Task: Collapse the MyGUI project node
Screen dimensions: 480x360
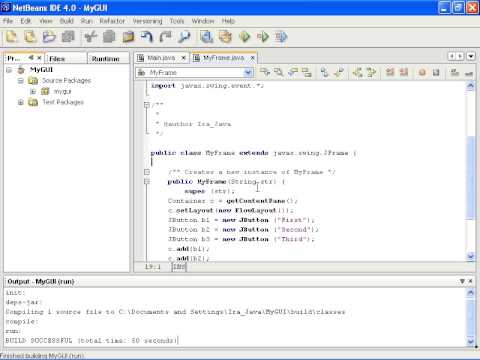Action: (9, 70)
